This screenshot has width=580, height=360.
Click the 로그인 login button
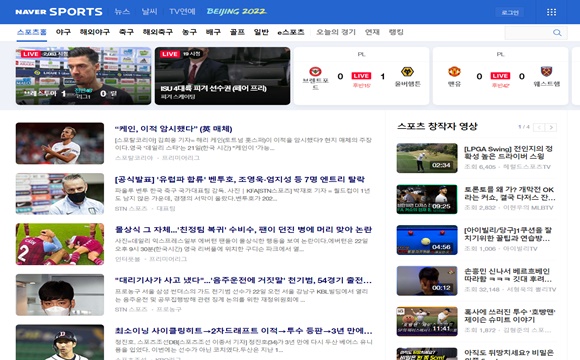(510, 12)
